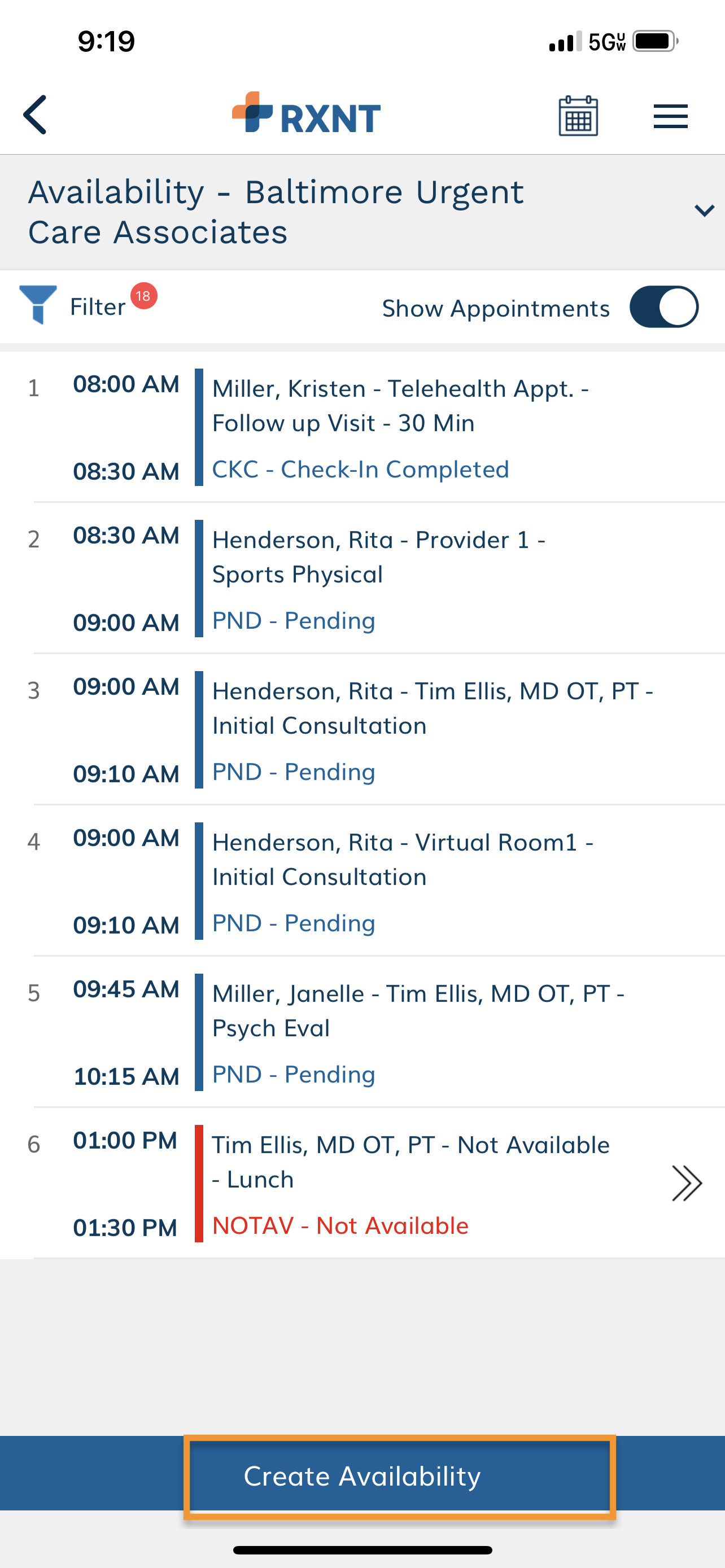This screenshot has height=1568, width=725.
Task: Tap the RXNT logo
Action: point(306,114)
